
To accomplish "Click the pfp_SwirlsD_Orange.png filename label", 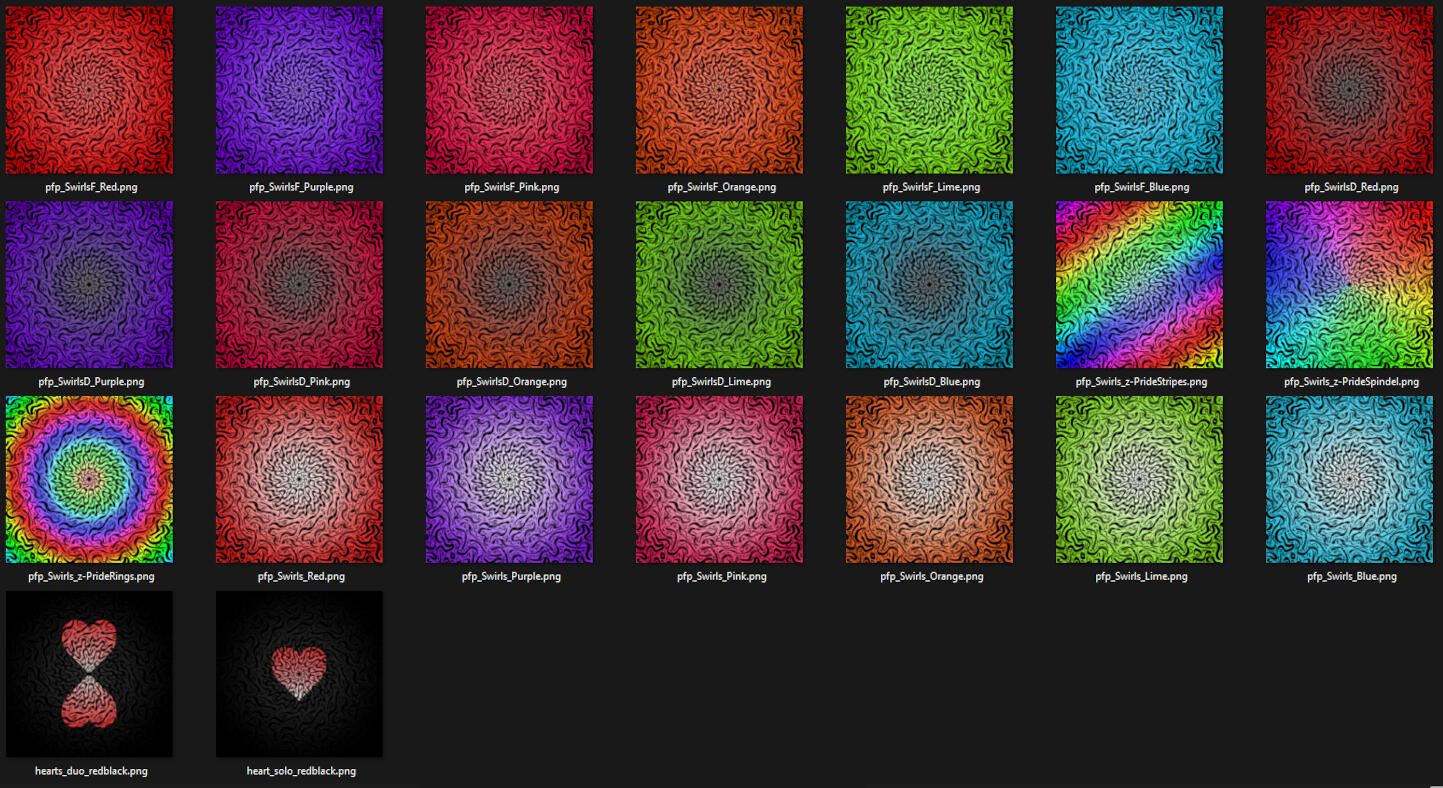I will [x=511, y=382].
